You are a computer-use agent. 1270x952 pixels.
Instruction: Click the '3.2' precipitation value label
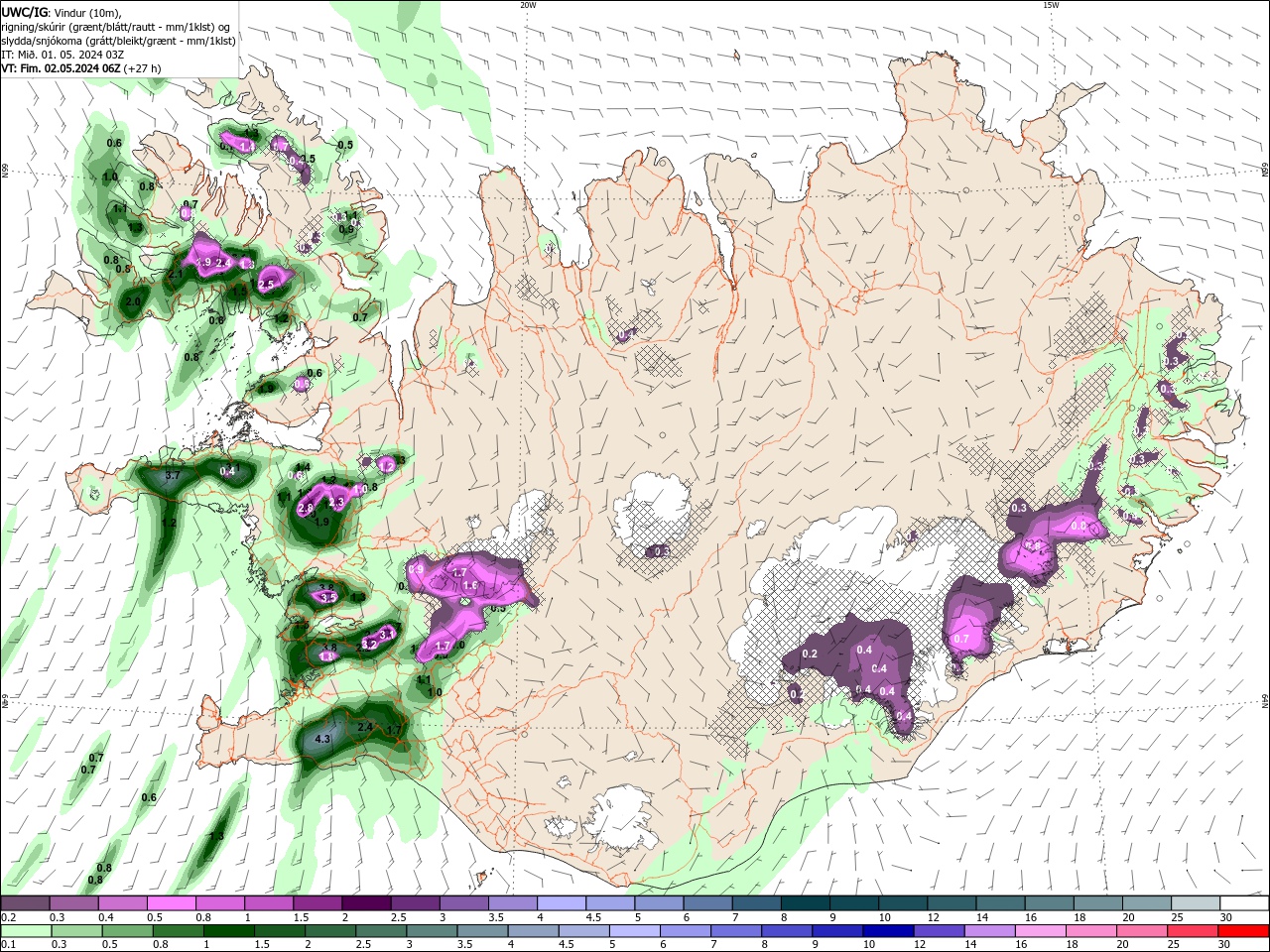coord(369,644)
